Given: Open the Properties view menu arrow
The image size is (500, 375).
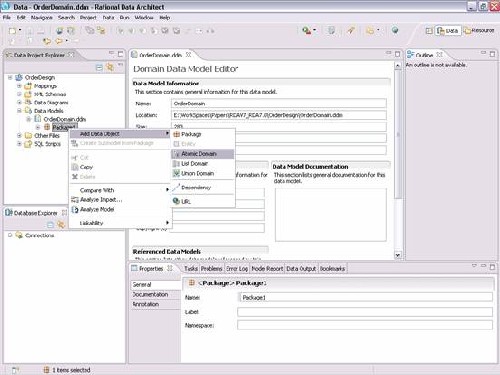Looking at the screenshot, I should point(474,266).
